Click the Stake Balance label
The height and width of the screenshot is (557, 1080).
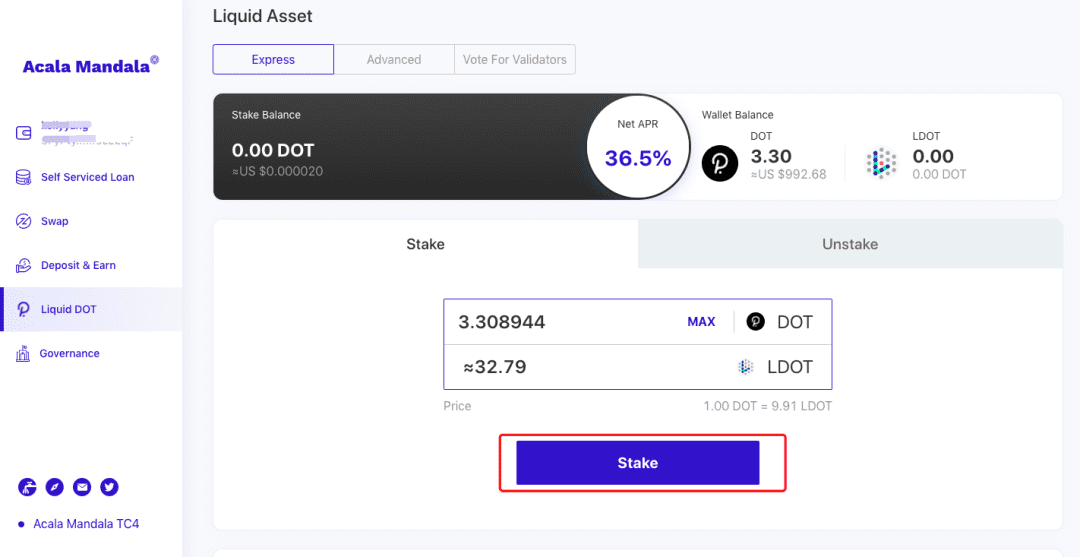pyautogui.click(x=266, y=115)
